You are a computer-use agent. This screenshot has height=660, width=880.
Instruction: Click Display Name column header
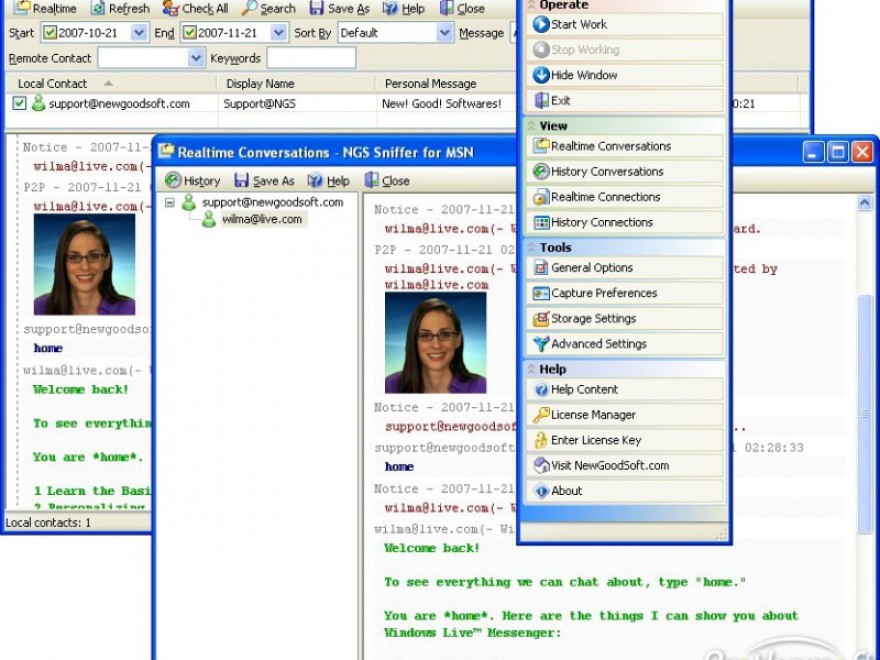click(296, 84)
